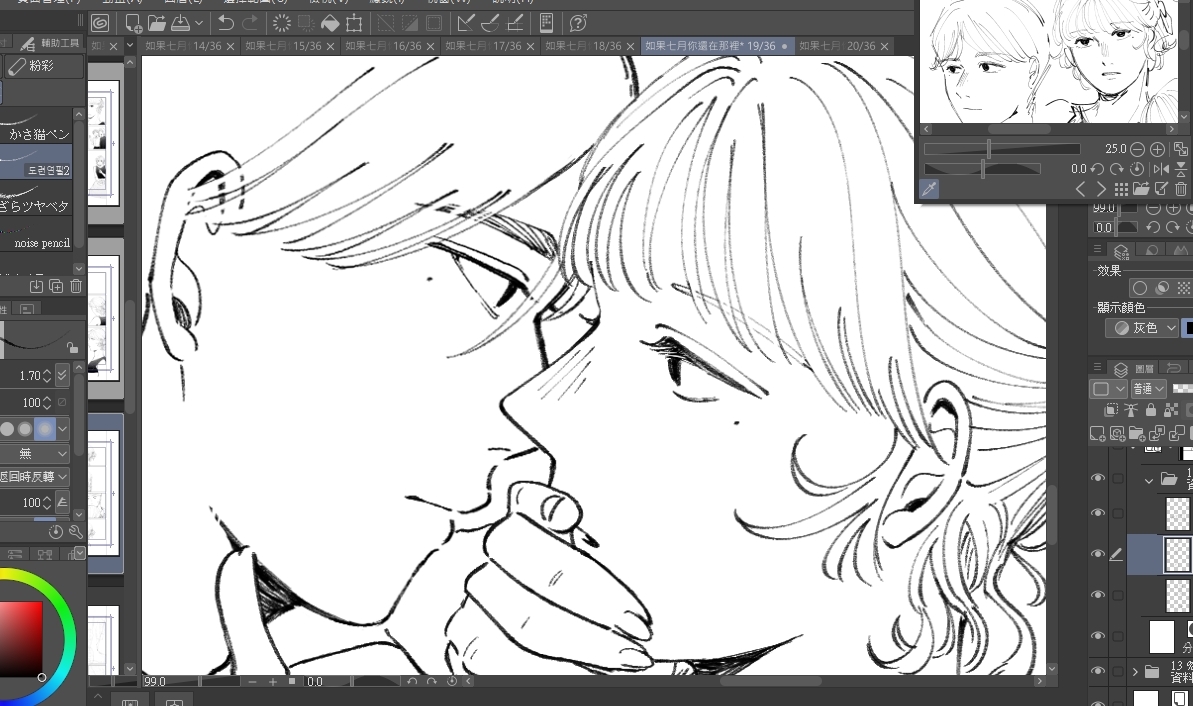1193x706 pixels.
Task: Select the eyedropper in the sub view panel
Action: [929, 189]
